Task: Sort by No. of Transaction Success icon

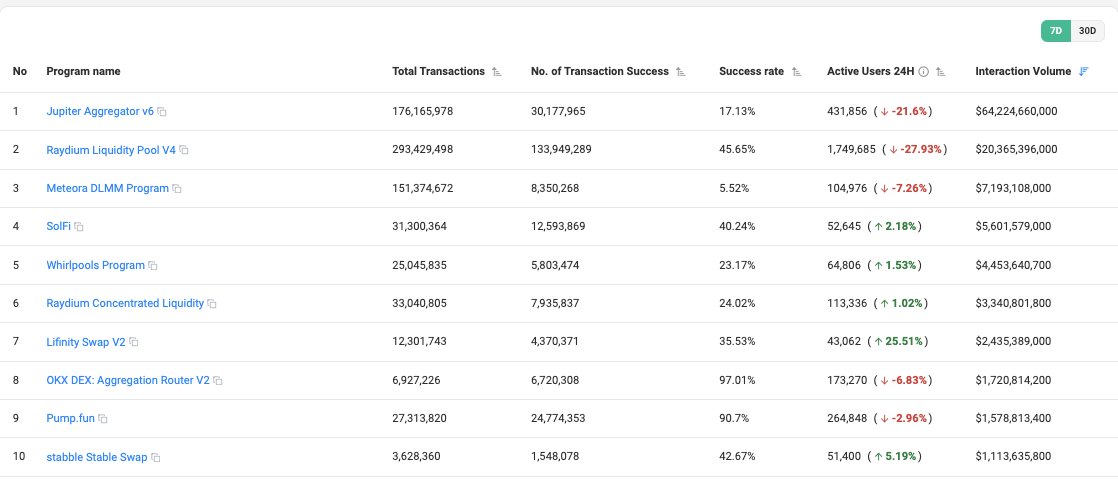Action: tap(680, 72)
